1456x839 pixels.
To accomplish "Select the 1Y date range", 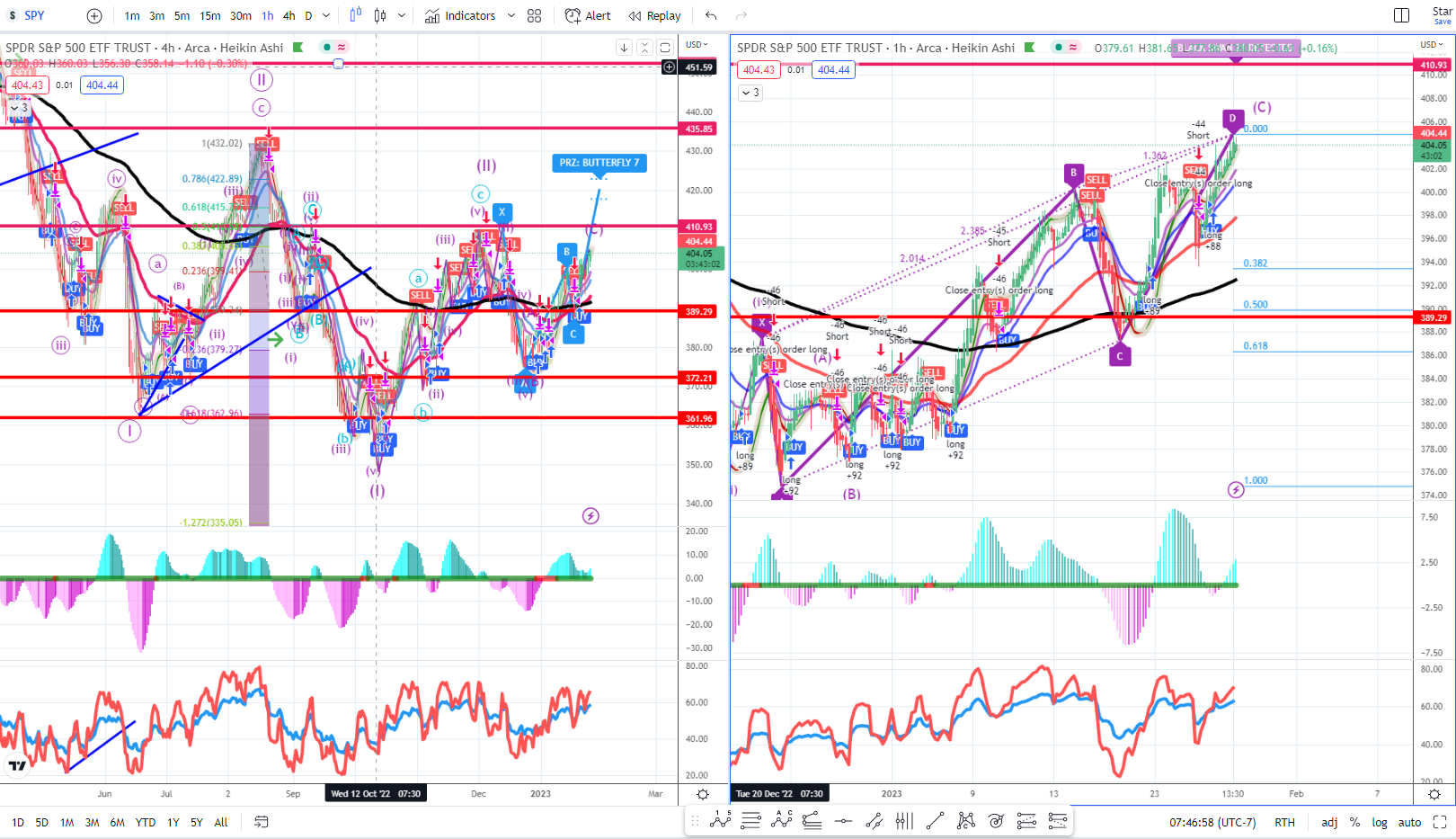I will [173, 822].
